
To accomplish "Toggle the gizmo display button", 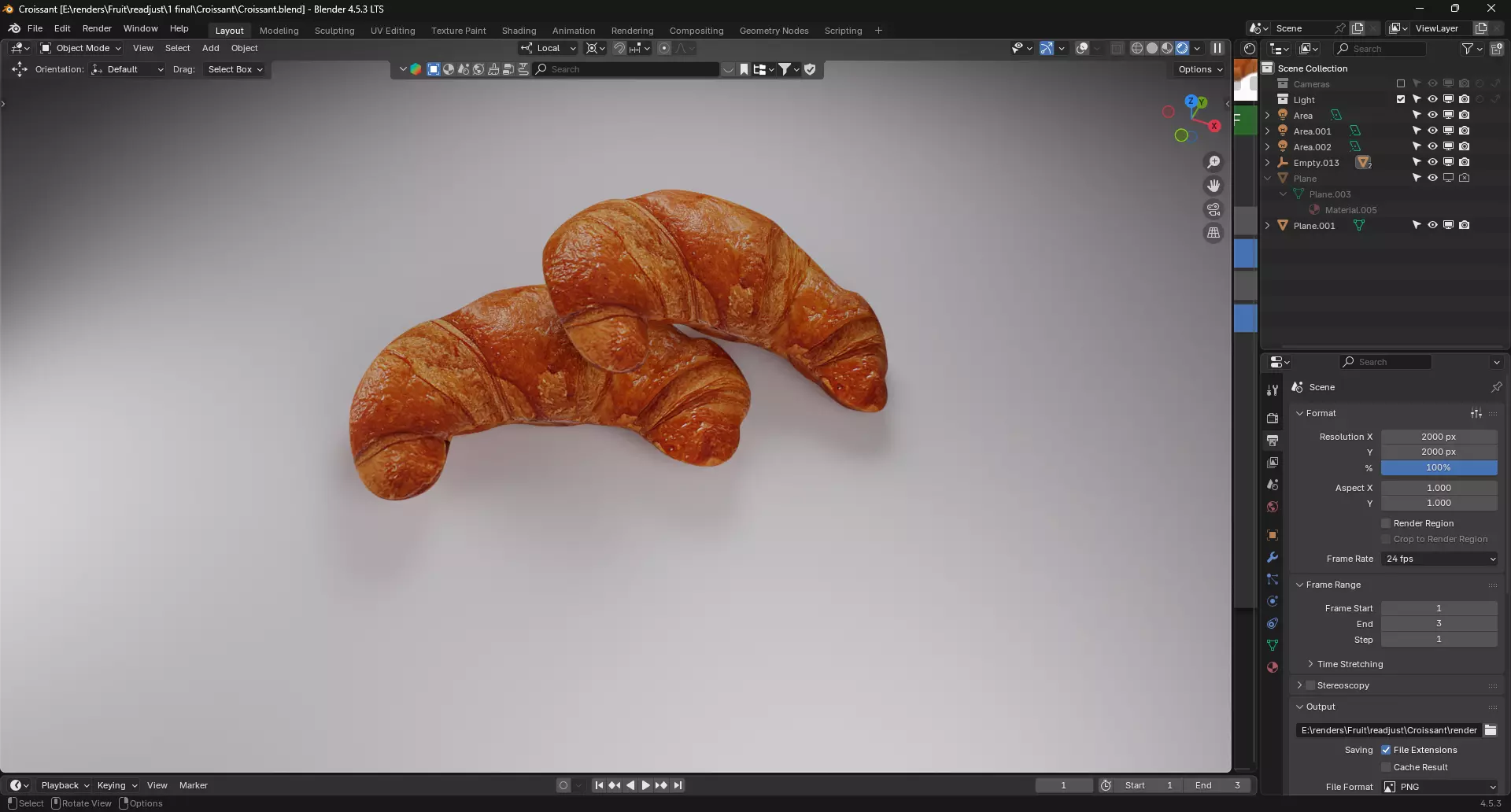I will (x=1046, y=48).
